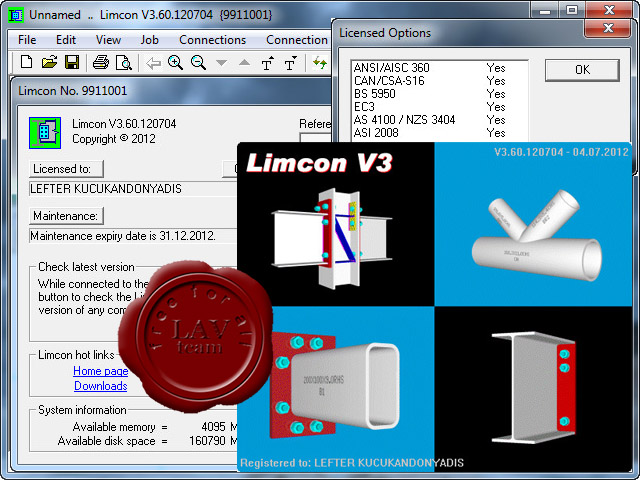Viewport: 640px width, 480px height.
Task: Click the maintenance expiry date field
Action: (133, 236)
